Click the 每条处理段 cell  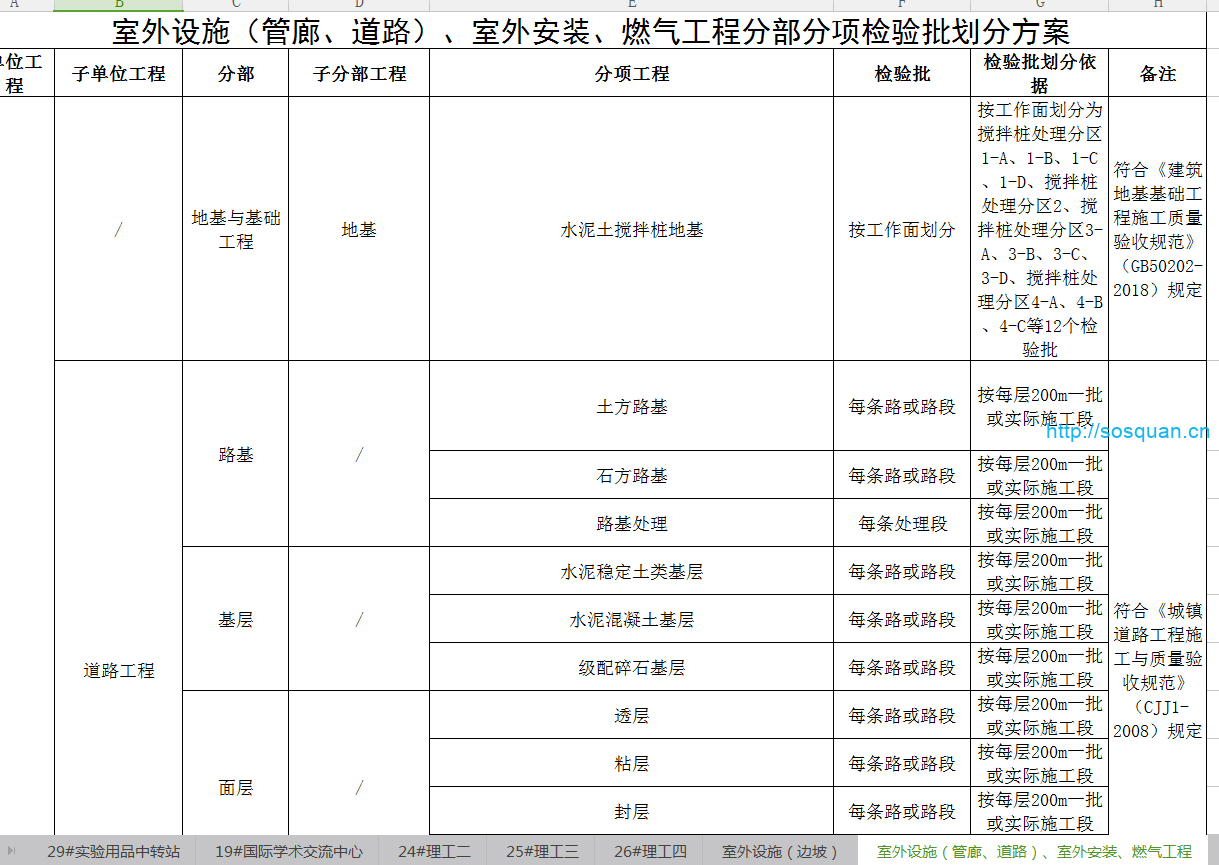[x=902, y=524]
